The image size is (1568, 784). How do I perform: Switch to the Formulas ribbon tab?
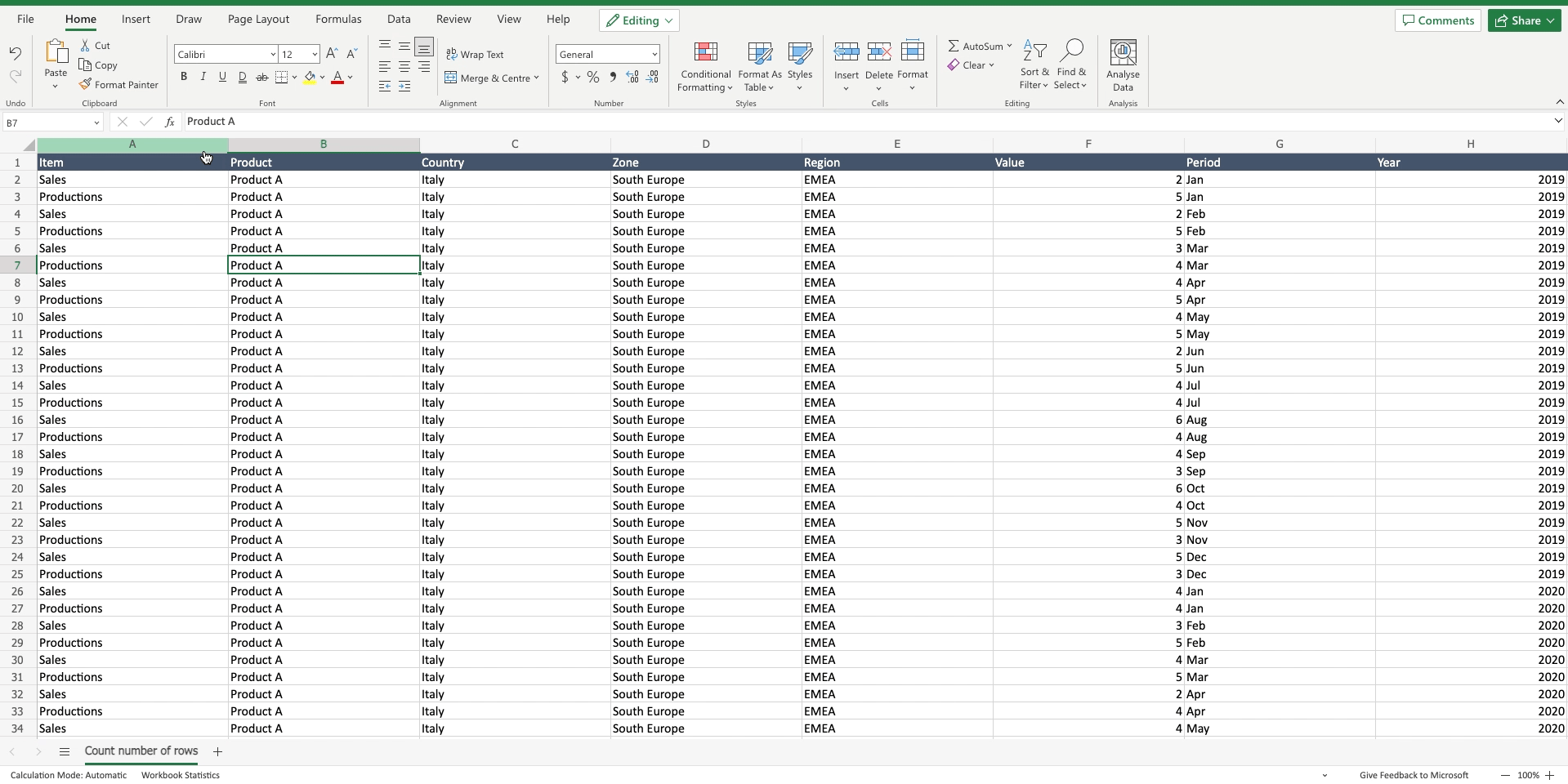tap(337, 19)
